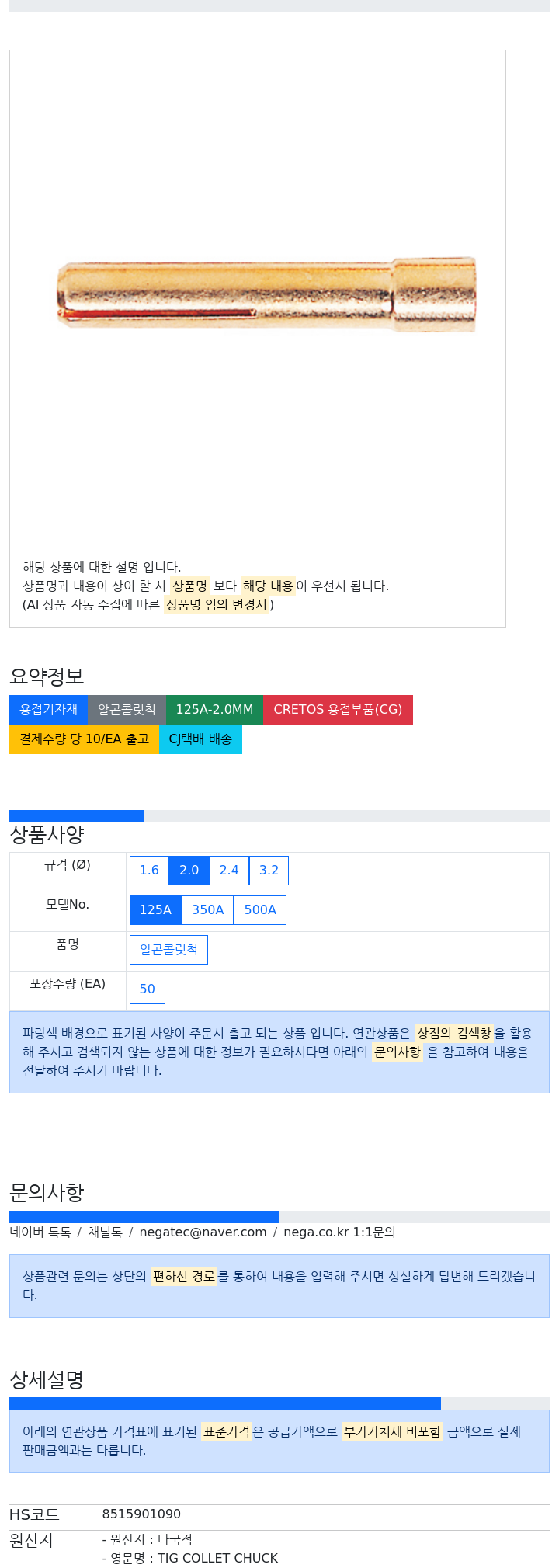
Task: Click the negatec@naver.com email contact
Action: [x=203, y=1232]
